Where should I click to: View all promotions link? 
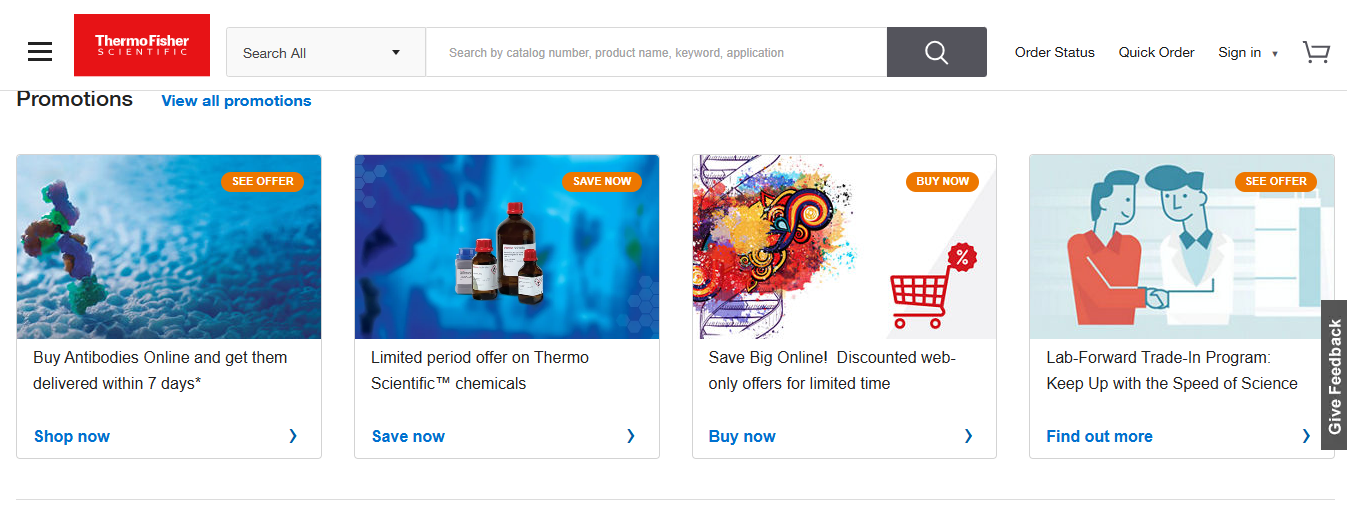pyautogui.click(x=236, y=101)
